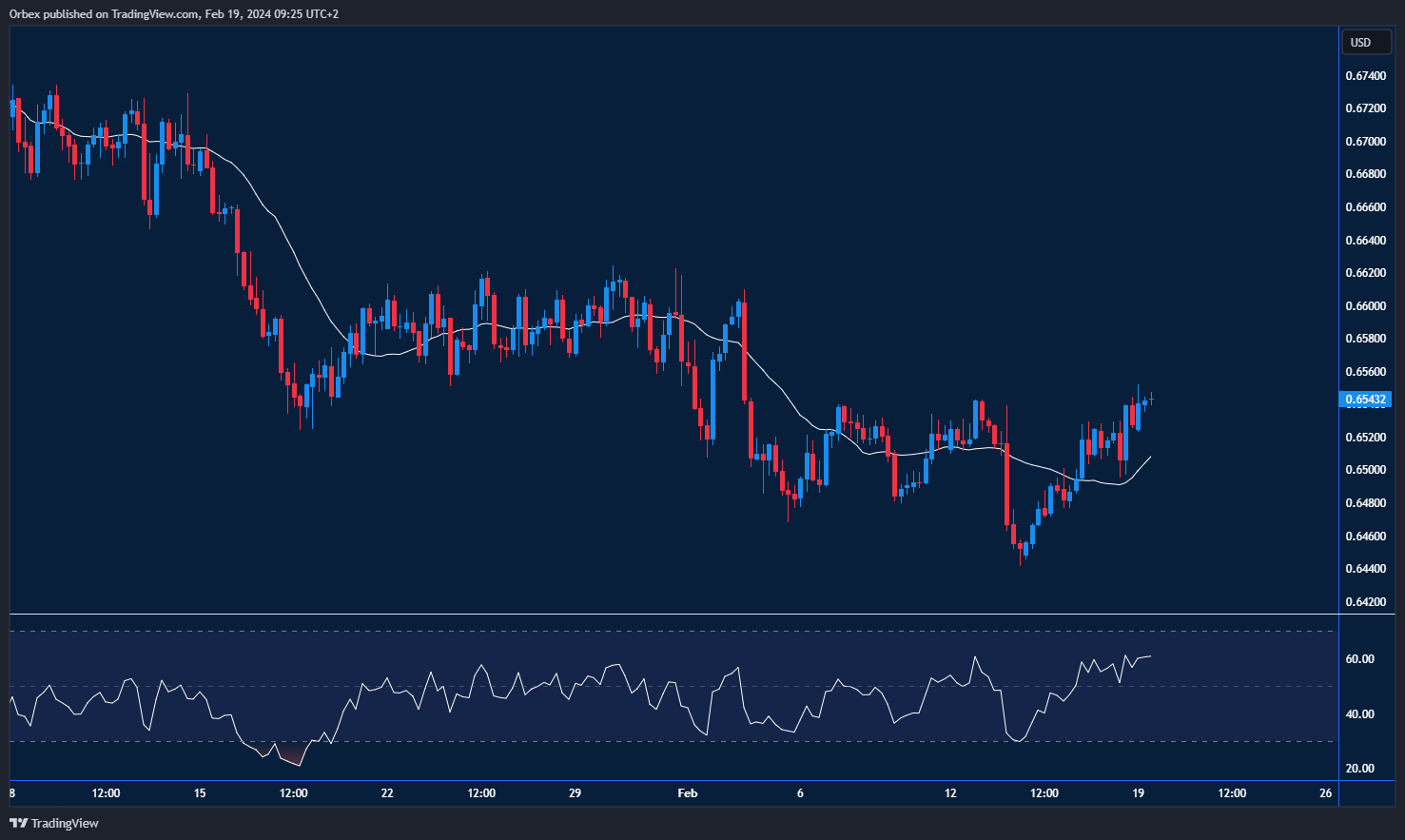This screenshot has width=1405, height=840.
Task: Click the 20.00 RSI scale label
Action: 1360,768
